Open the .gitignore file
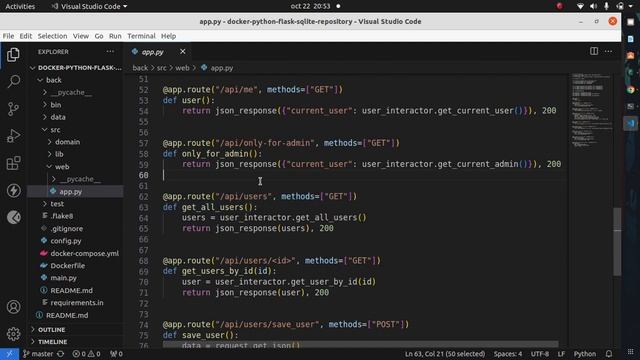The image size is (640, 360). (76, 229)
